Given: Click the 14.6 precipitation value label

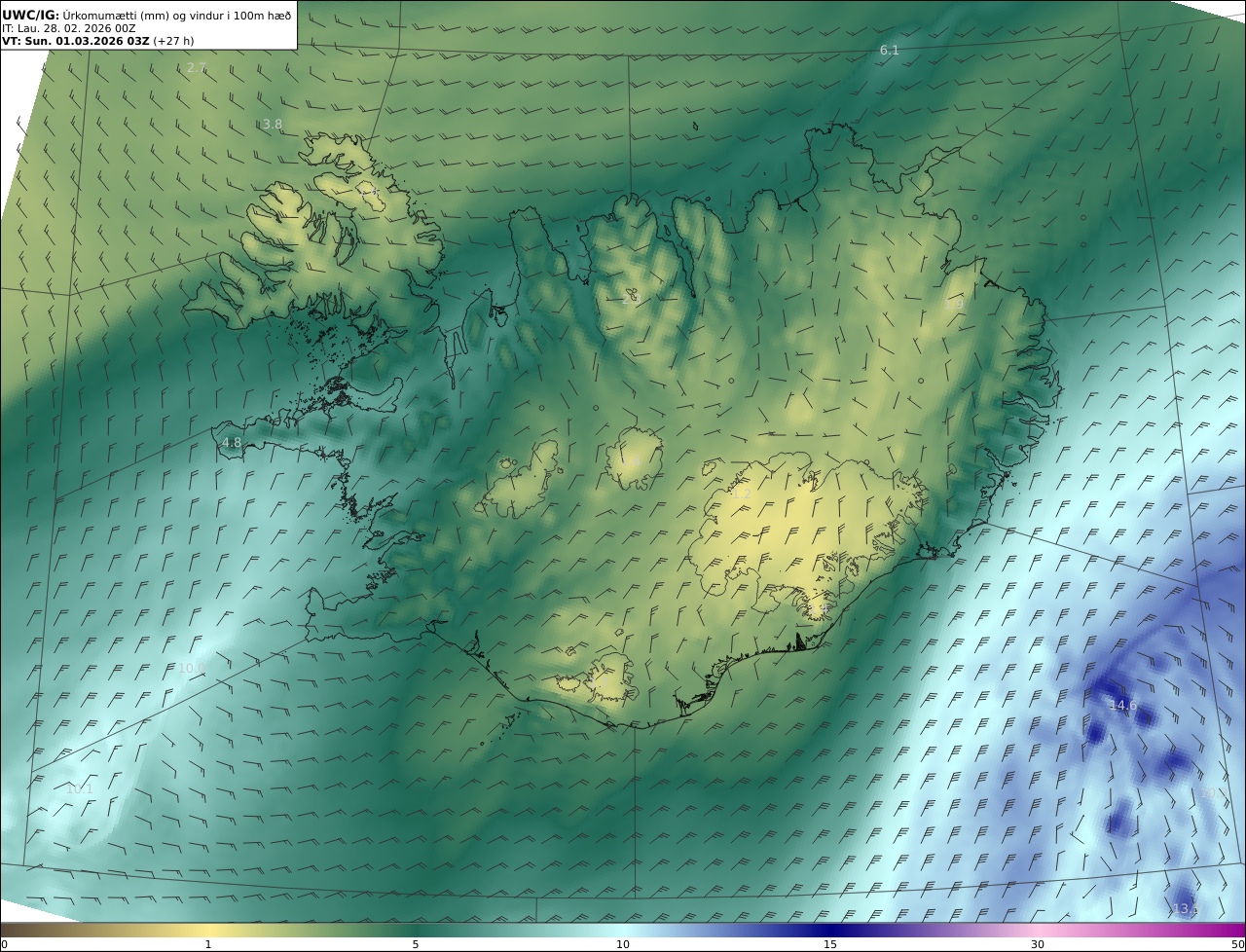Looking at the screenshot, I should coord(1122,705).
